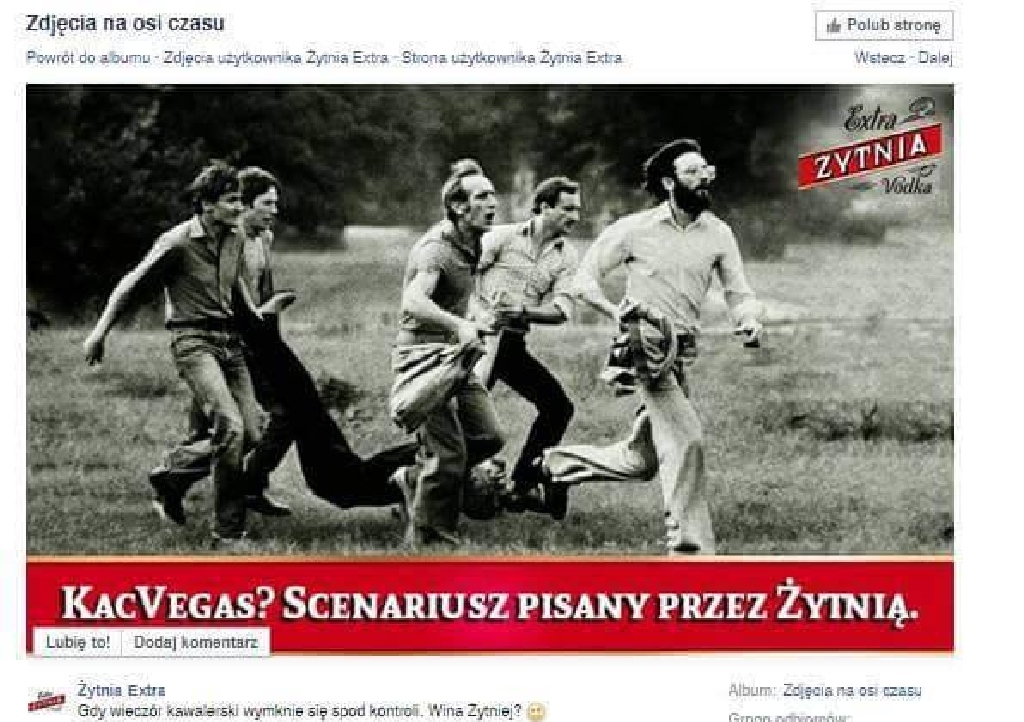The height and width of the screenshot is (722, 1024).
Task: Click the red KacVegas slogan banner
Action: click(490, 604)
